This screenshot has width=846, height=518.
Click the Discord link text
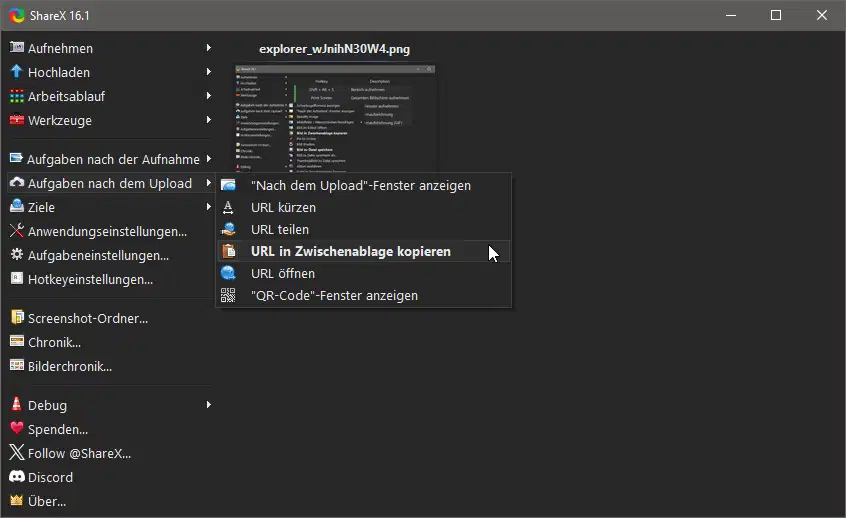pyautogui.click(x=50, y=477)
